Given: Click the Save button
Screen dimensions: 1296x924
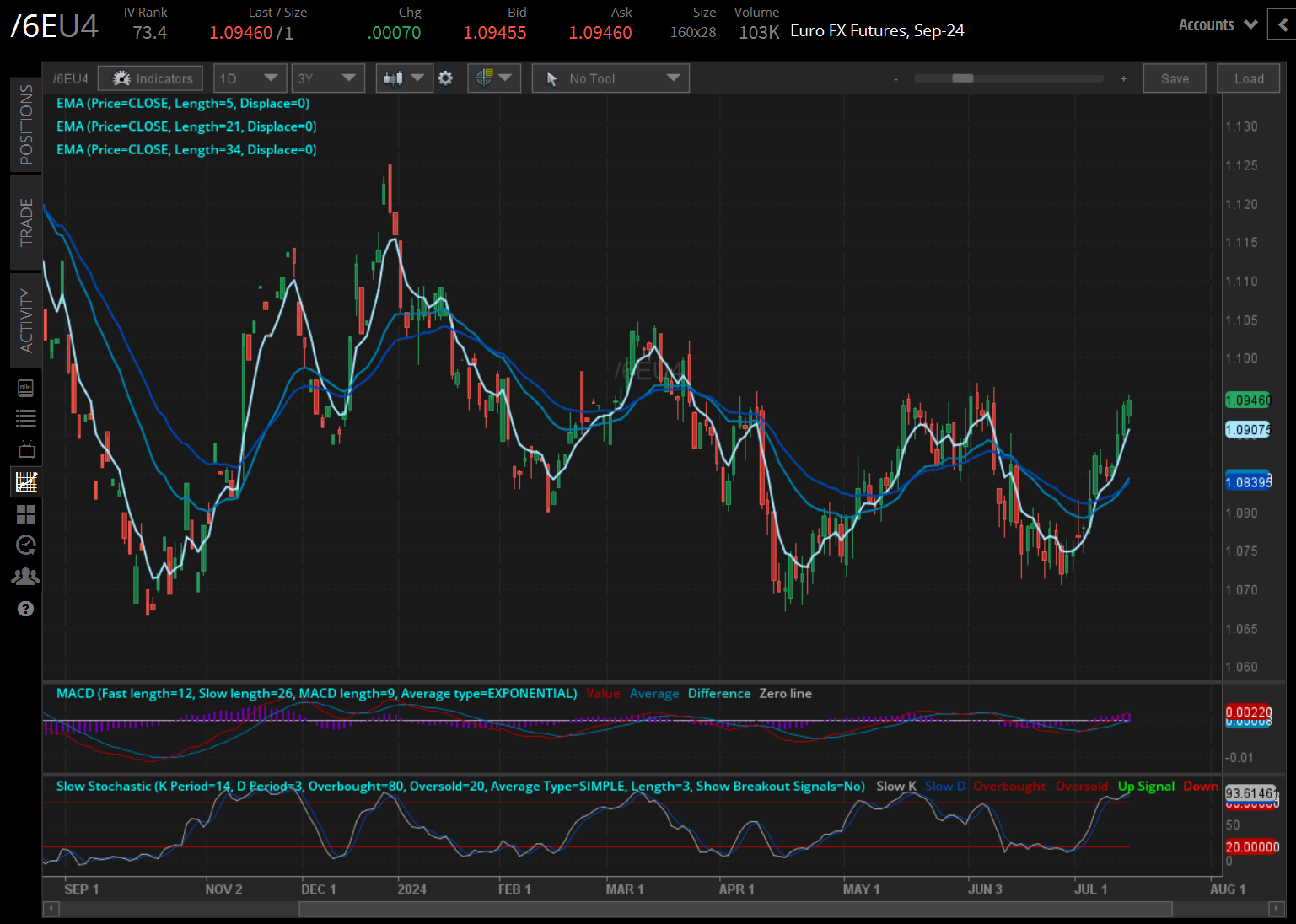Looking at the screenshot, I should click(x=1175, y=78).
